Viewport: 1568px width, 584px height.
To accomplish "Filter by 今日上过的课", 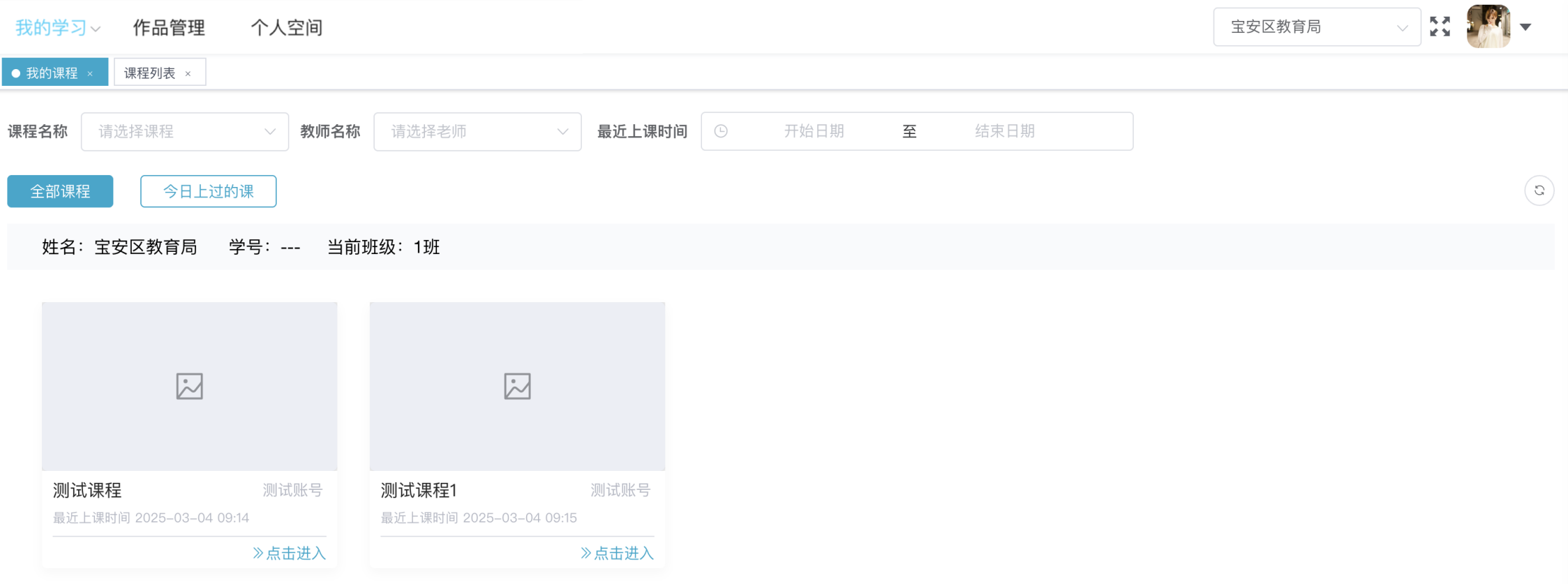I will click(208, 191).
